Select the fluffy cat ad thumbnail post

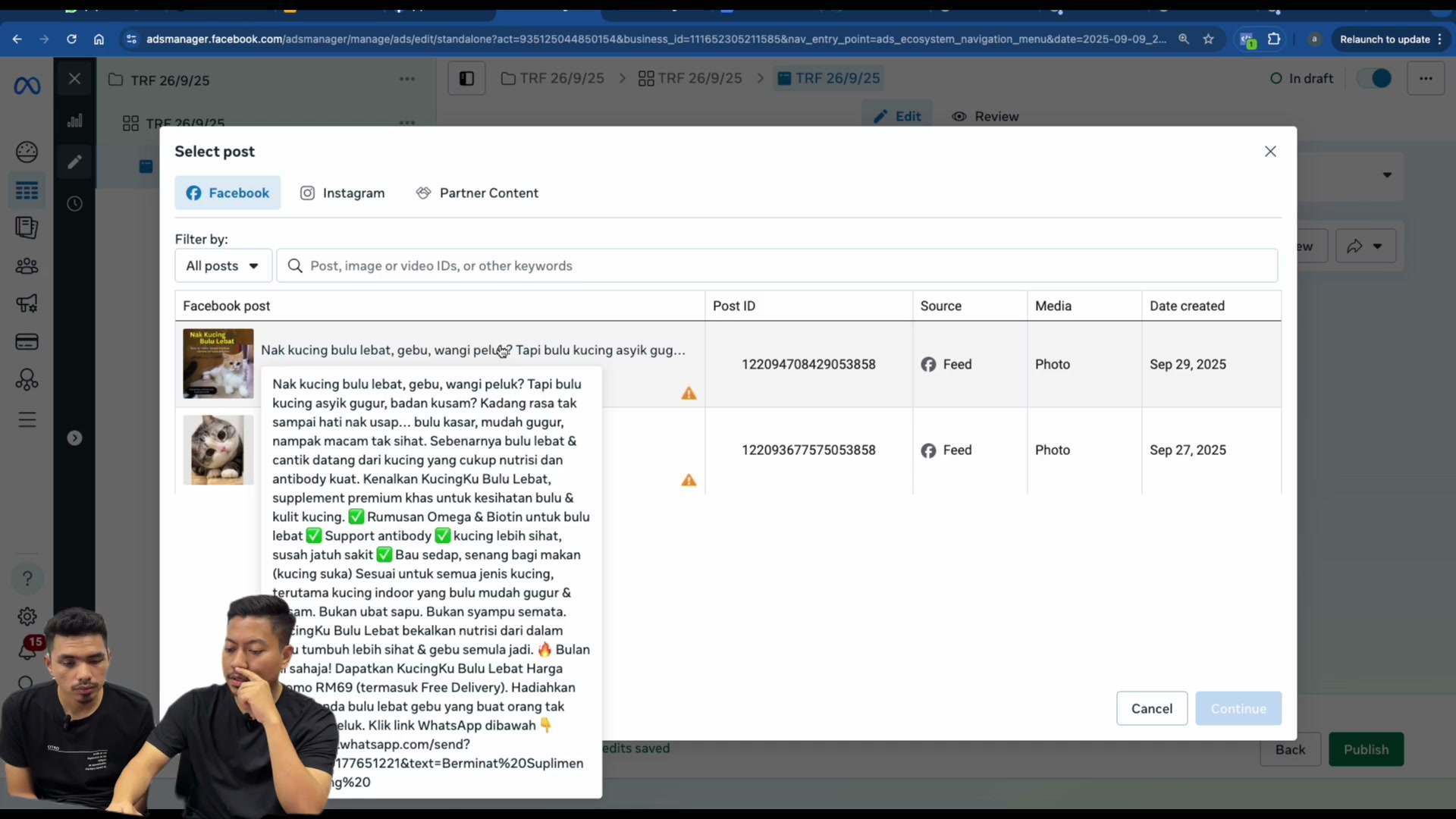(x=218, y=363)
